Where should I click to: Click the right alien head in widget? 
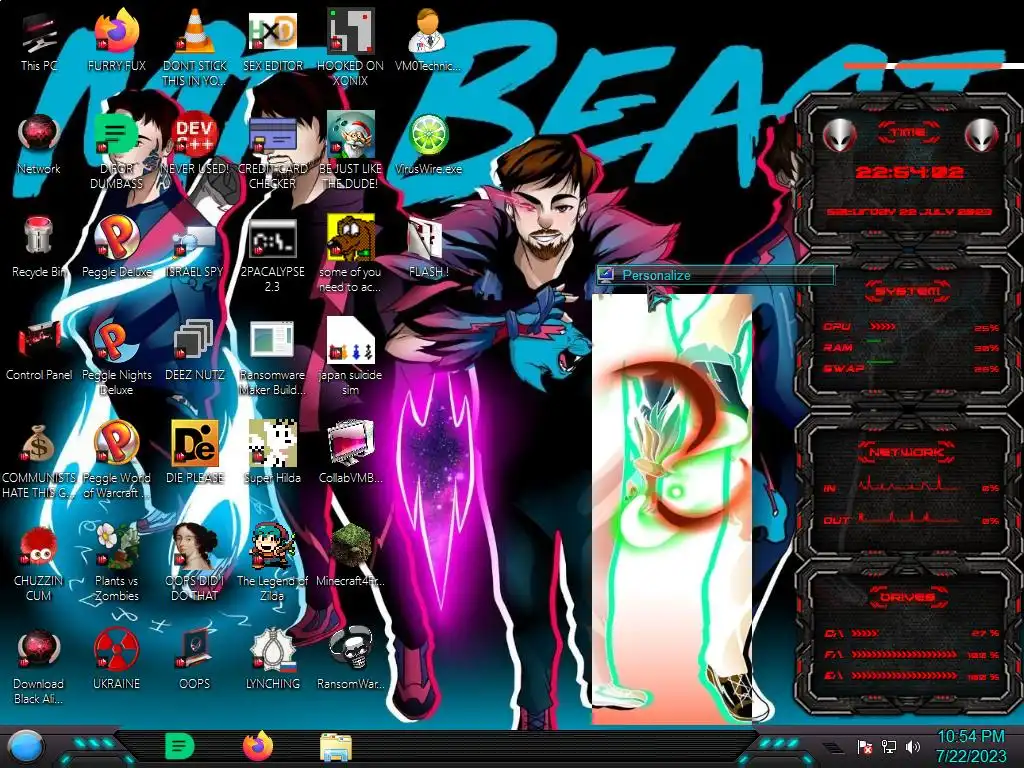[982, 135]
